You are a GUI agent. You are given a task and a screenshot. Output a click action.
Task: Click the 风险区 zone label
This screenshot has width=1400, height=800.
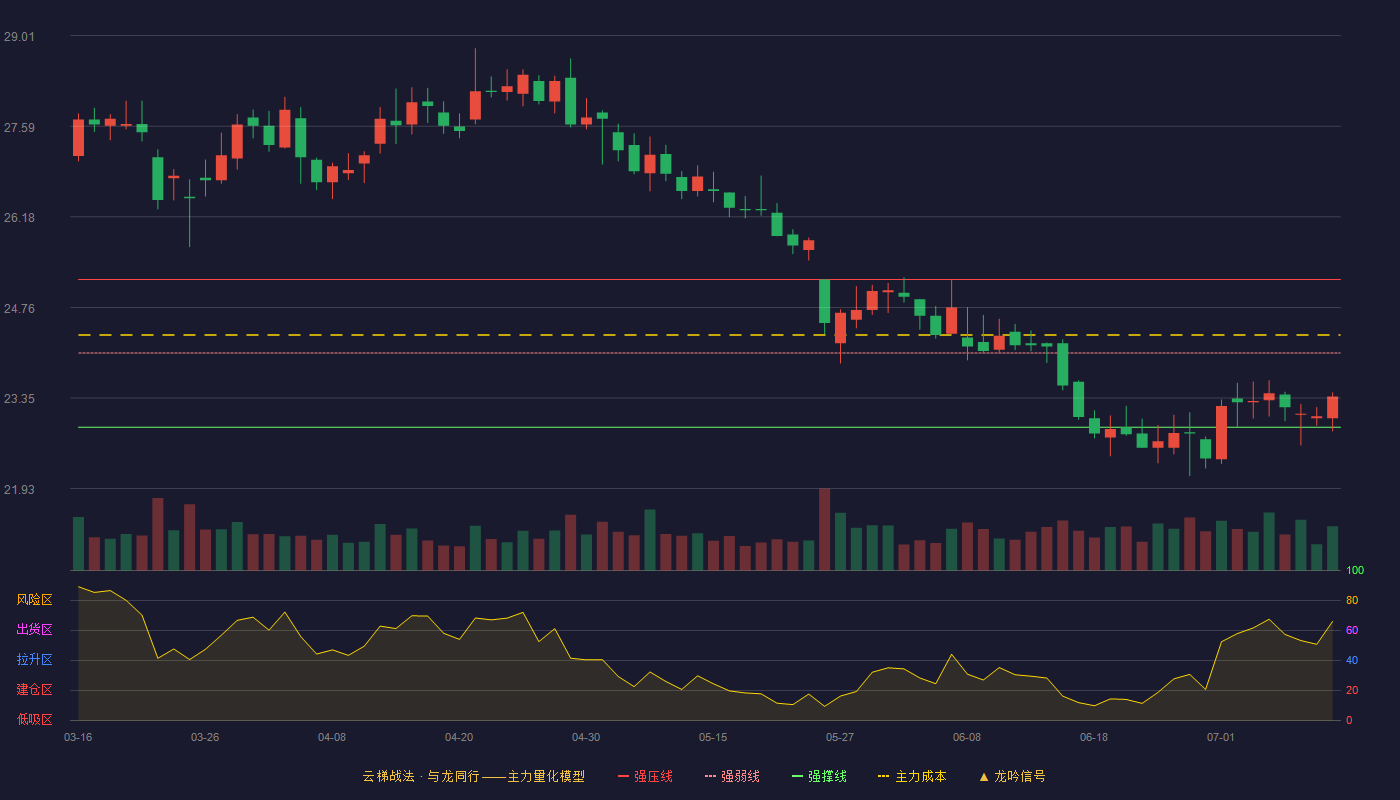click(34, 600)
